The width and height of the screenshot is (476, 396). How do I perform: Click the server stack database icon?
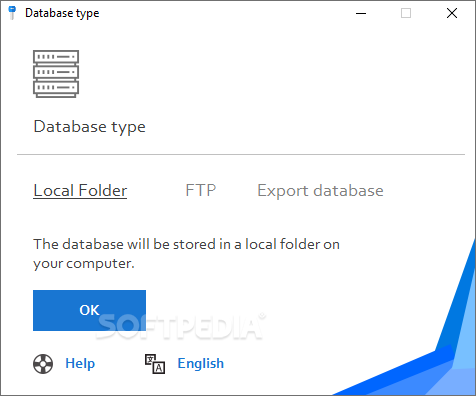56,74
